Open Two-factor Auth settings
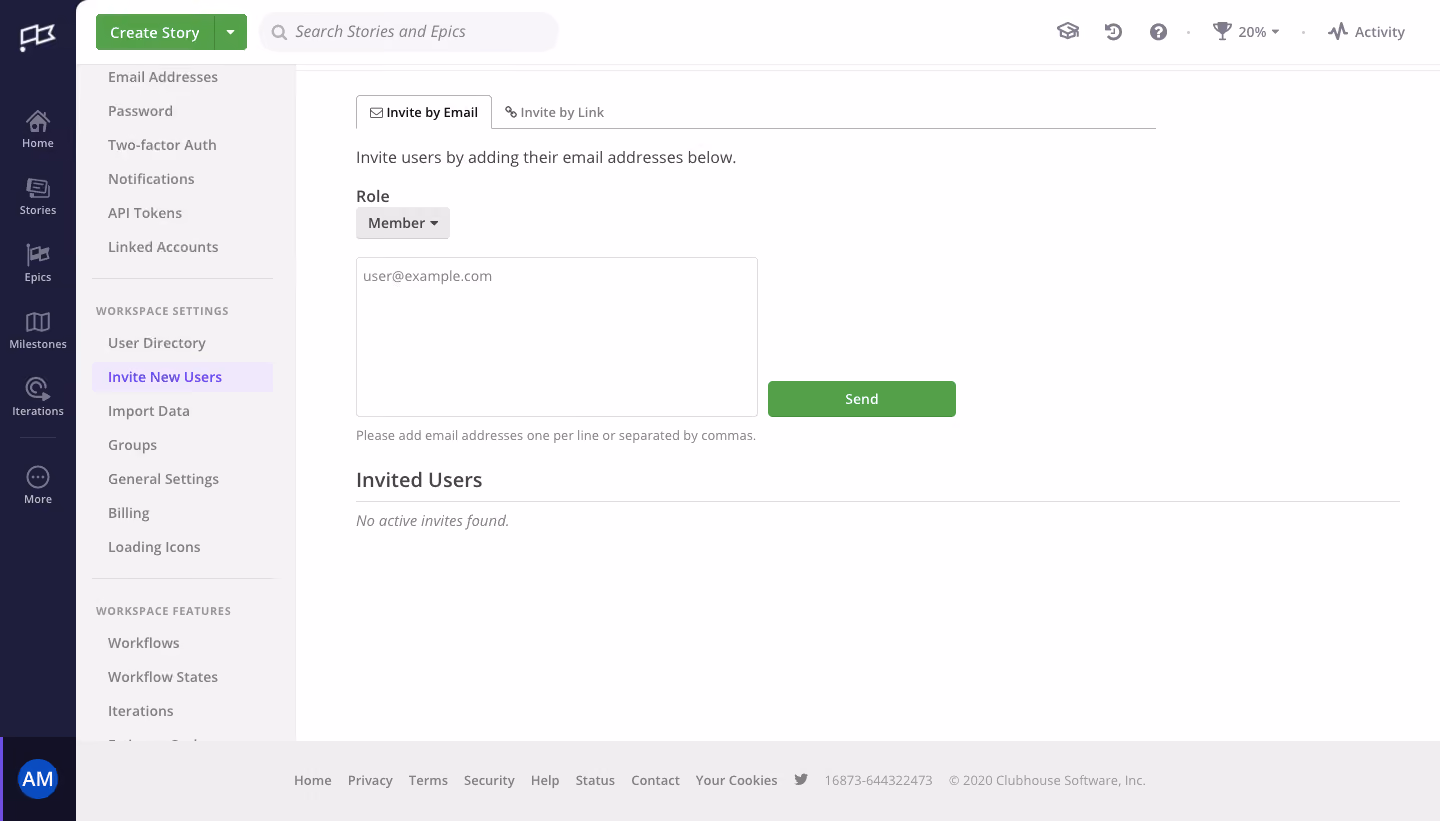Screen dimensions: 1440x821 (x=162, y=145)
